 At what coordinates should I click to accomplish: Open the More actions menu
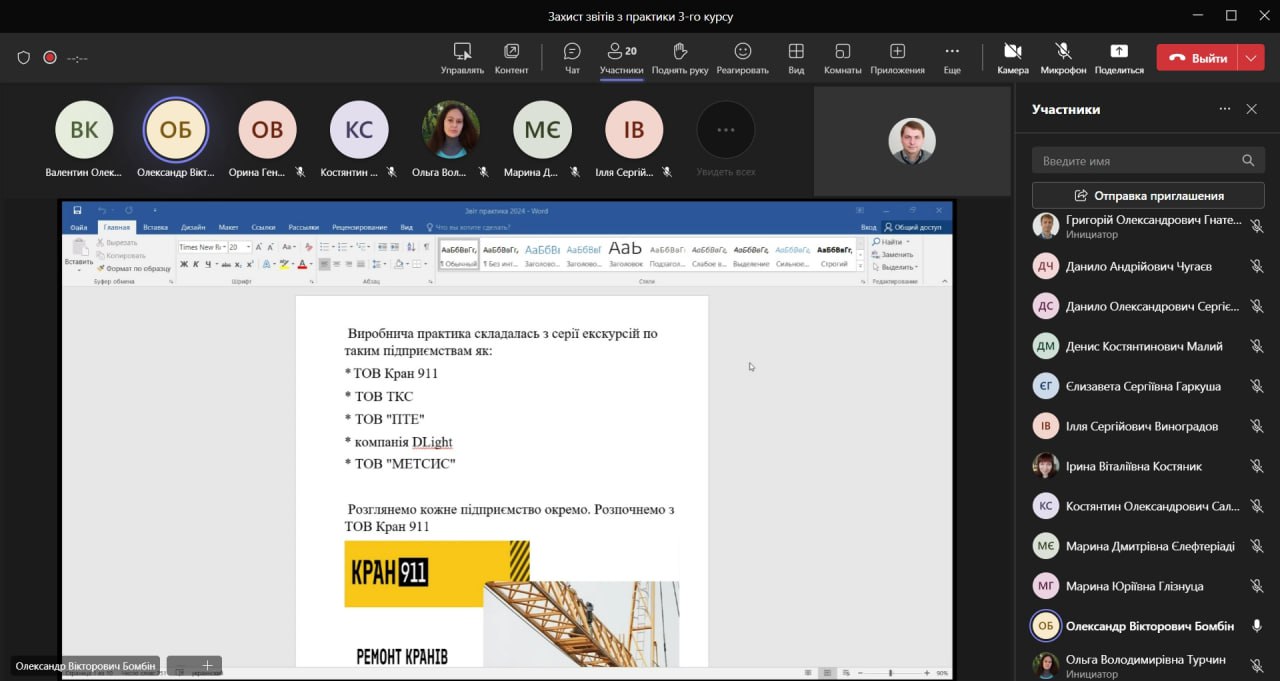(x=951, y=57)
